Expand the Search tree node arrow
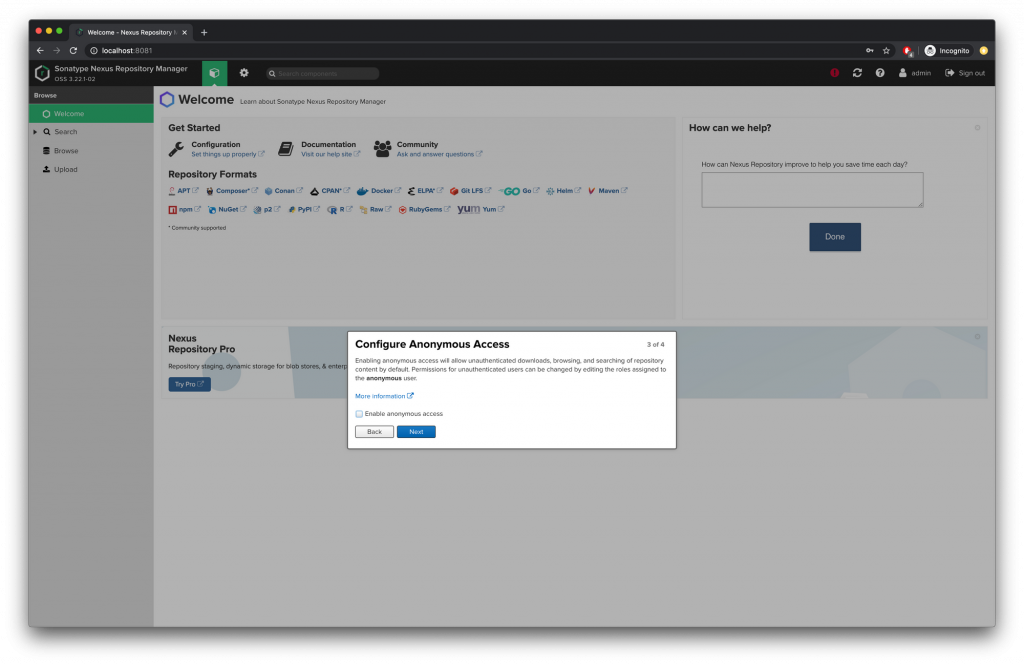 coord(35,132)
